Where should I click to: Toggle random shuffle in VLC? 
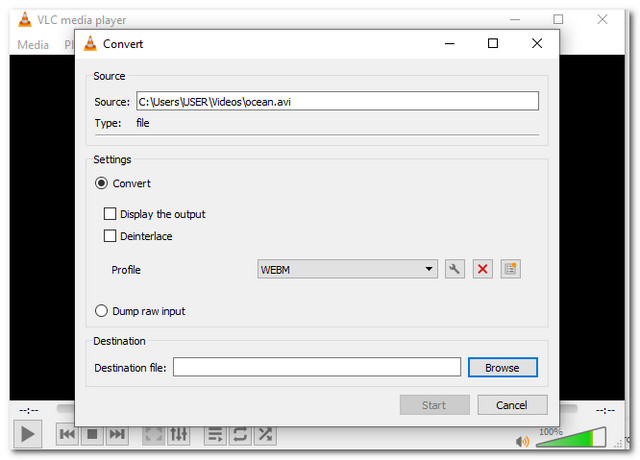click(x=265, y=434)
